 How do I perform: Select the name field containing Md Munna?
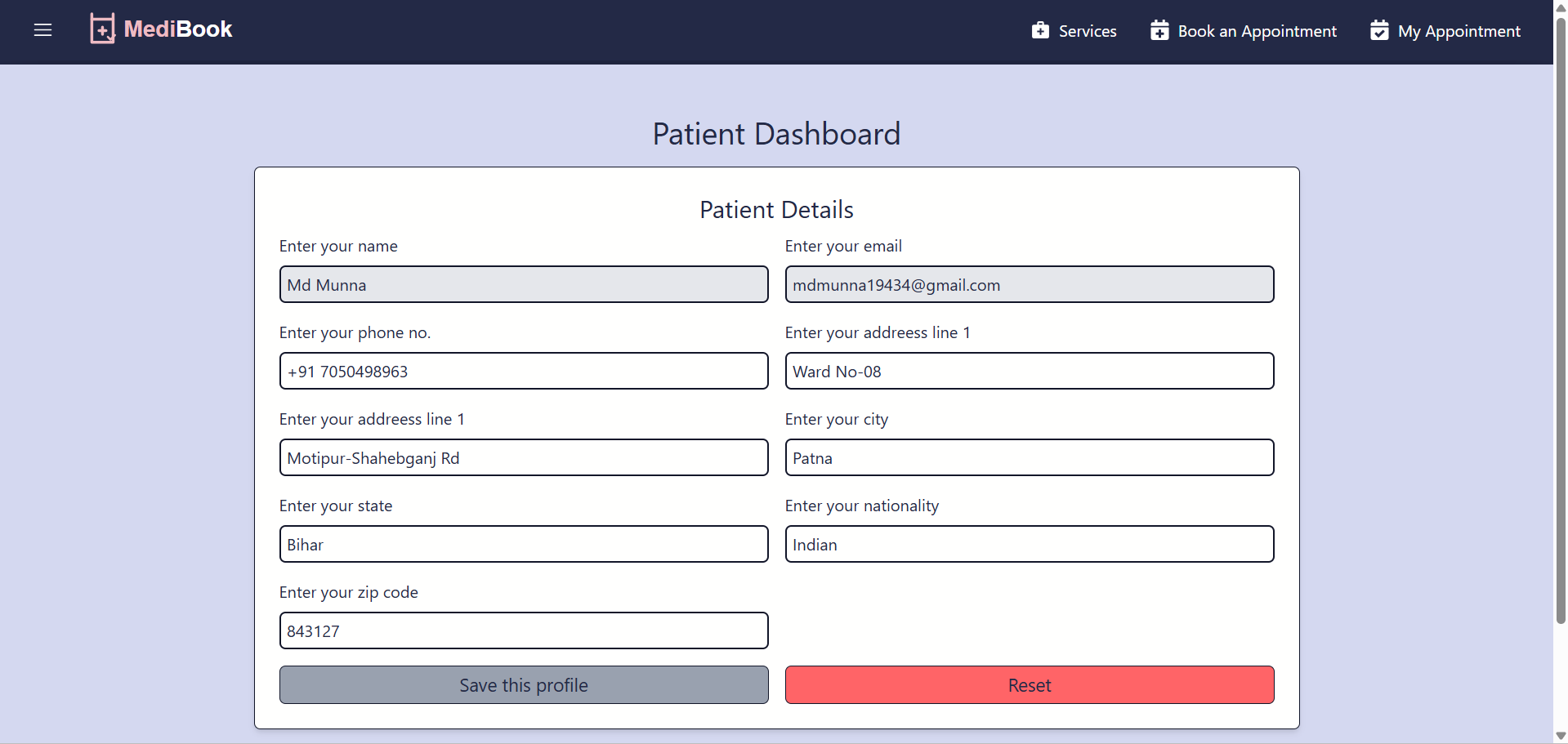[x=523, y=284]
